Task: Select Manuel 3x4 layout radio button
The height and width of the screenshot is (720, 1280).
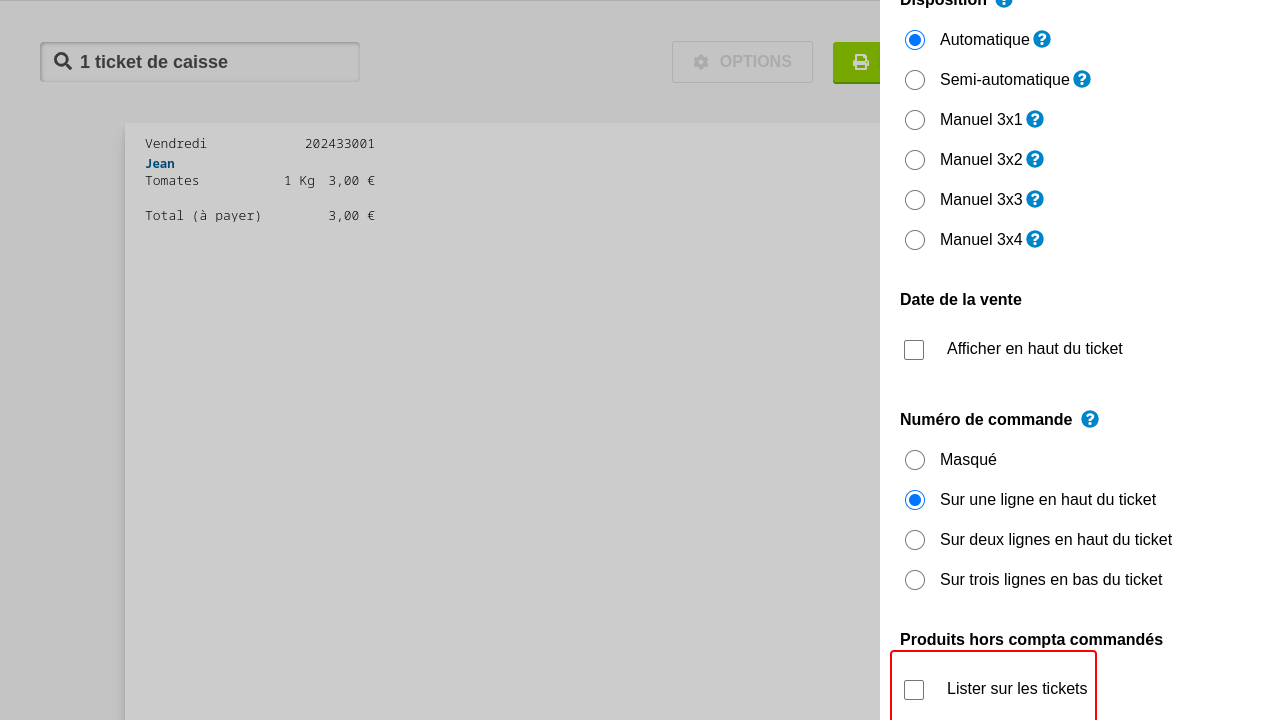Action: pos(915,240)
